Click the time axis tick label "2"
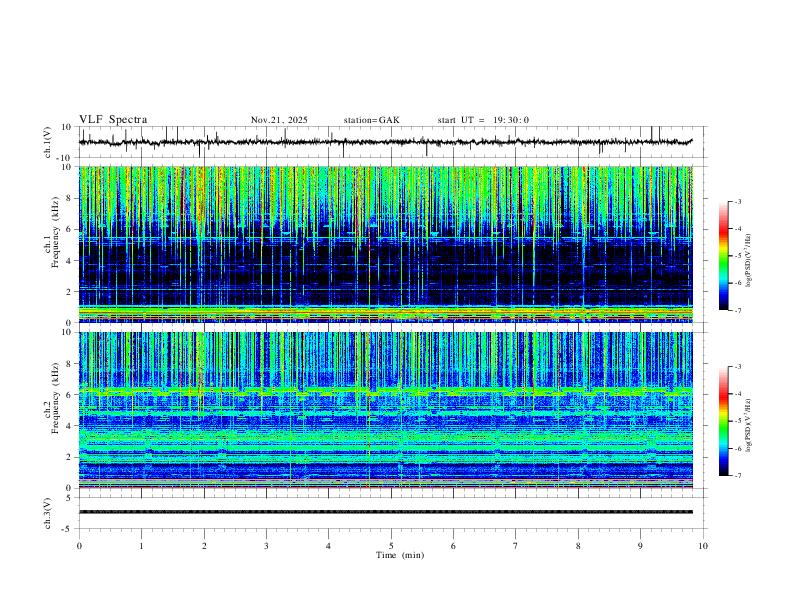This screenshot has width=792, height=612. (x=204, y=546)
